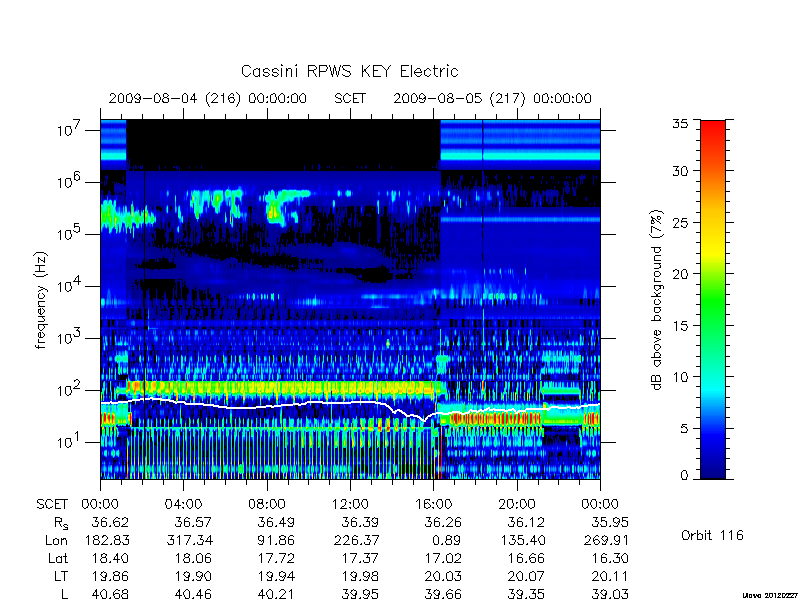Click the 12:00 time tick label

tap(350, 505)
